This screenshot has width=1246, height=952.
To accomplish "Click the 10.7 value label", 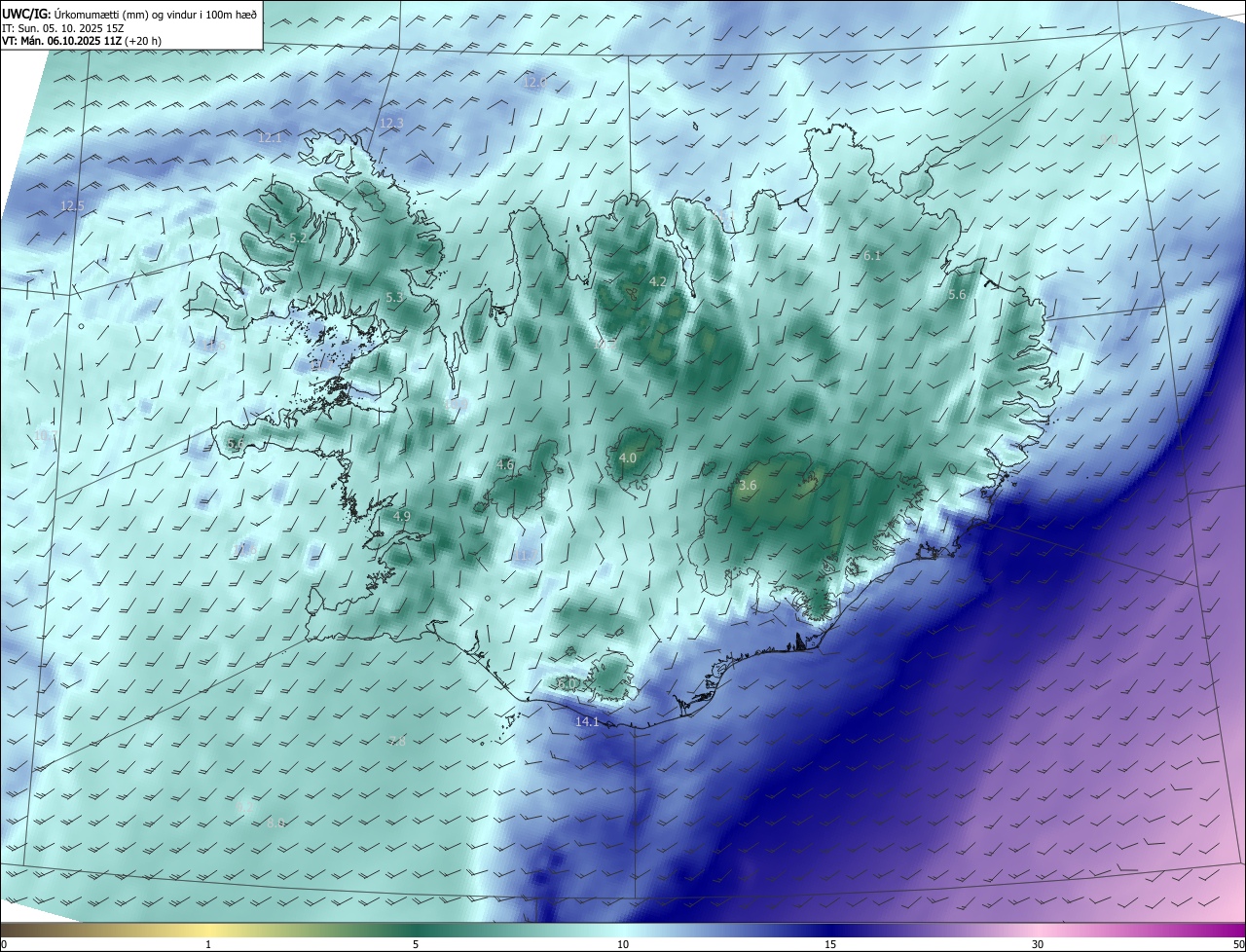I will (x=46, y=434).
